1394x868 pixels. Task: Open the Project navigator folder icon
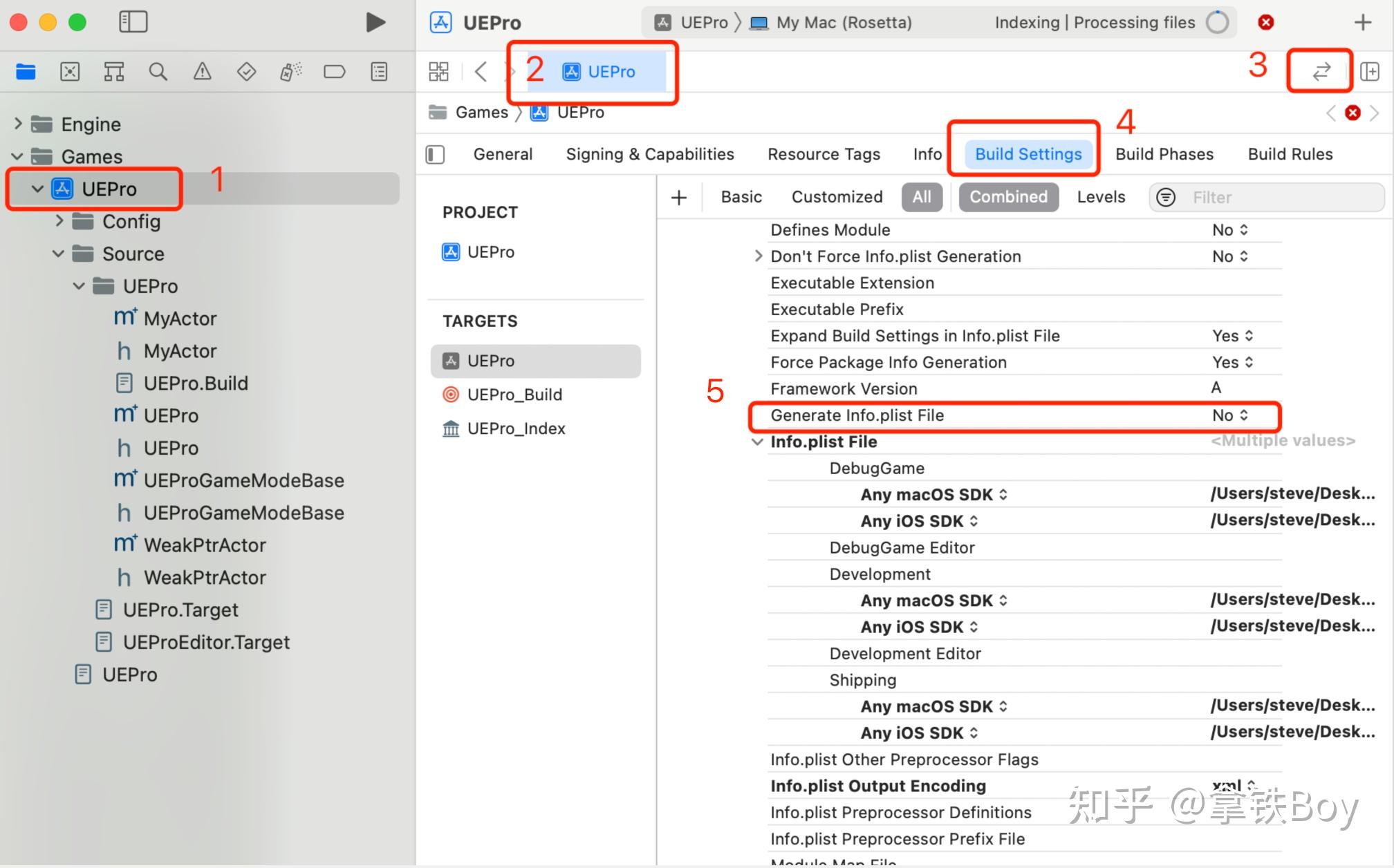[26, 71]
